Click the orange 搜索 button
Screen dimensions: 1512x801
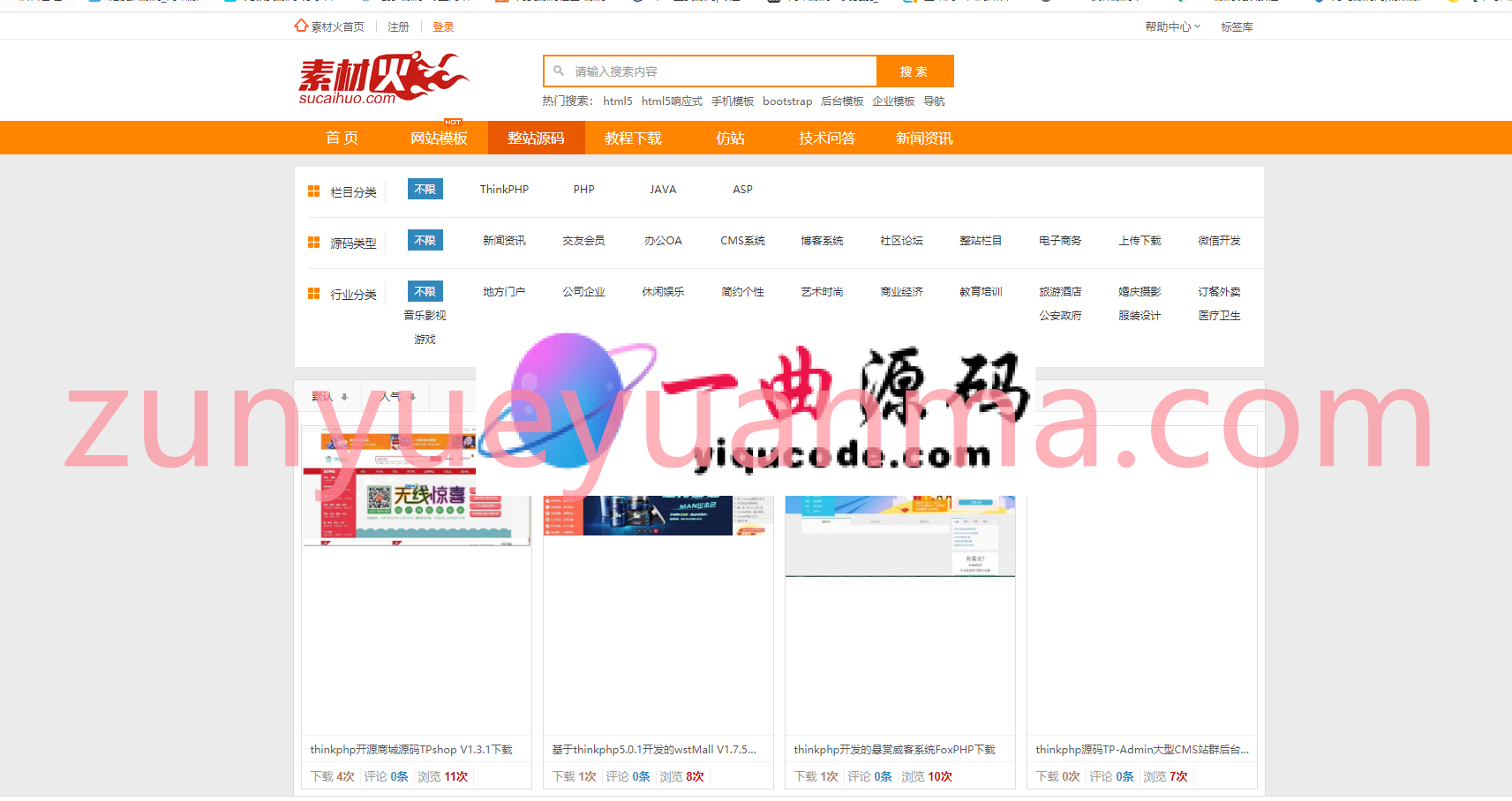click(x=914, y=71)
